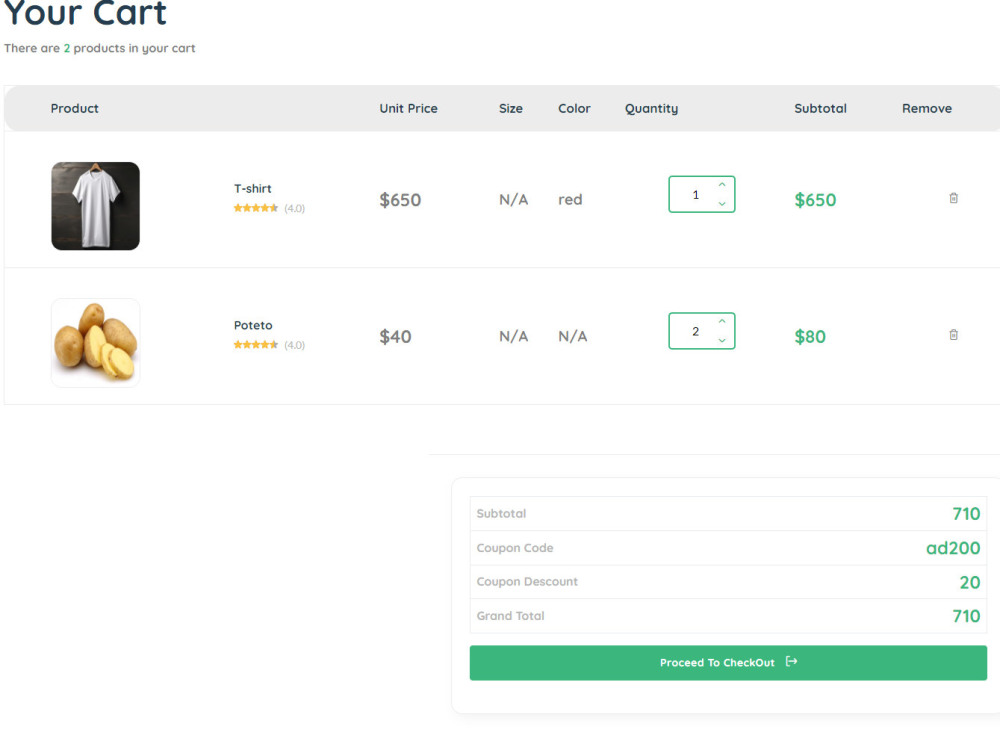
Task: Click the Product column header
Action: [75, 108]
